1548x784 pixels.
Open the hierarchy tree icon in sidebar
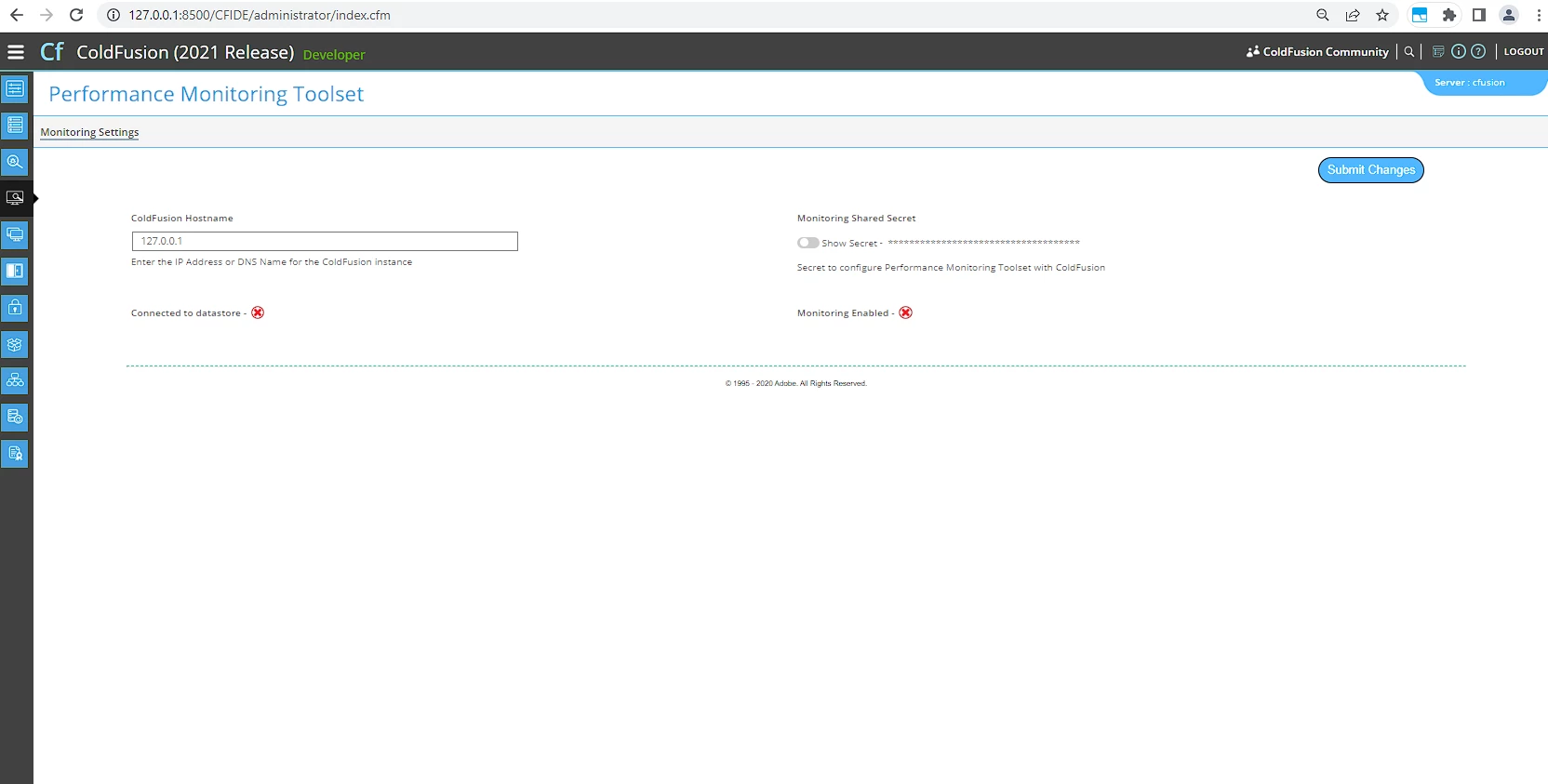pos(15,380)
